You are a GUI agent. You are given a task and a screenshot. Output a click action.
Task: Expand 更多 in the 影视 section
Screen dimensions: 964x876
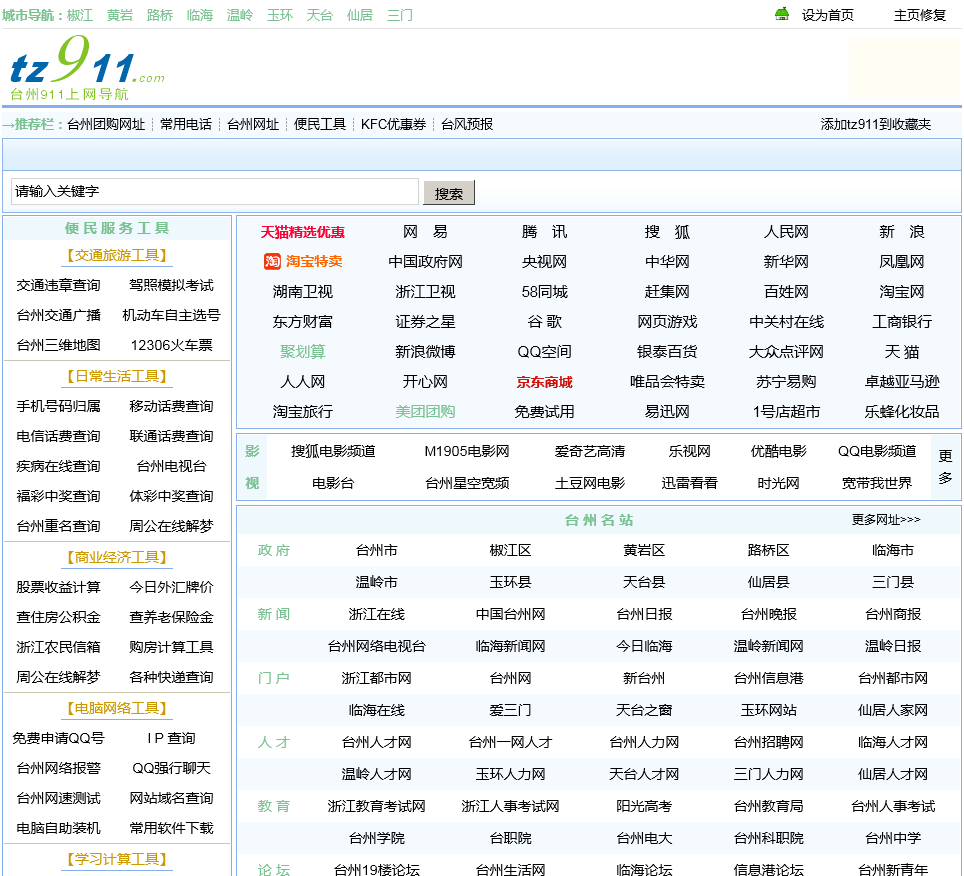point(945,467)
